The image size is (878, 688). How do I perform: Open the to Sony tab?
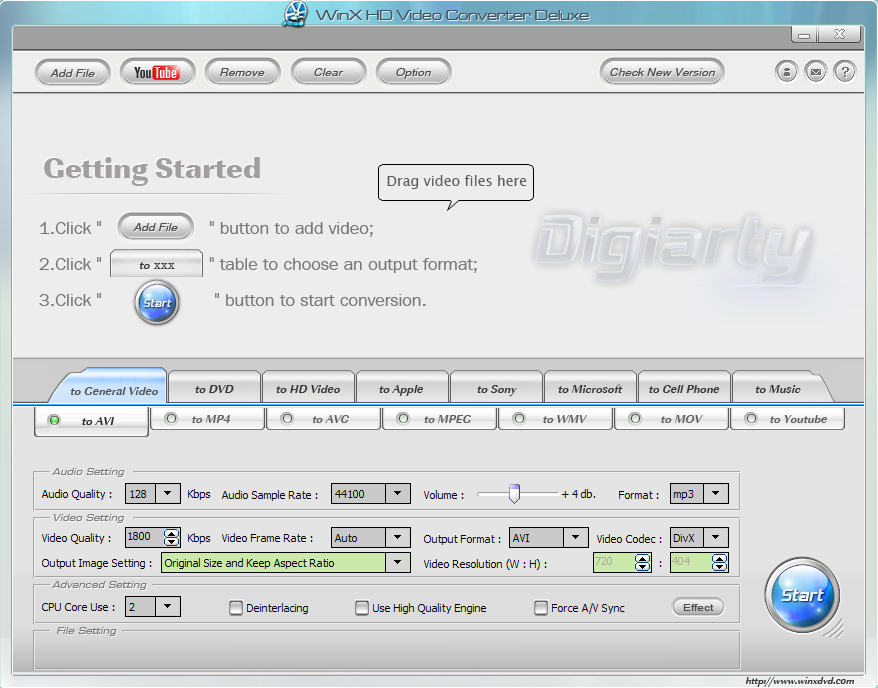coord(497,389)
